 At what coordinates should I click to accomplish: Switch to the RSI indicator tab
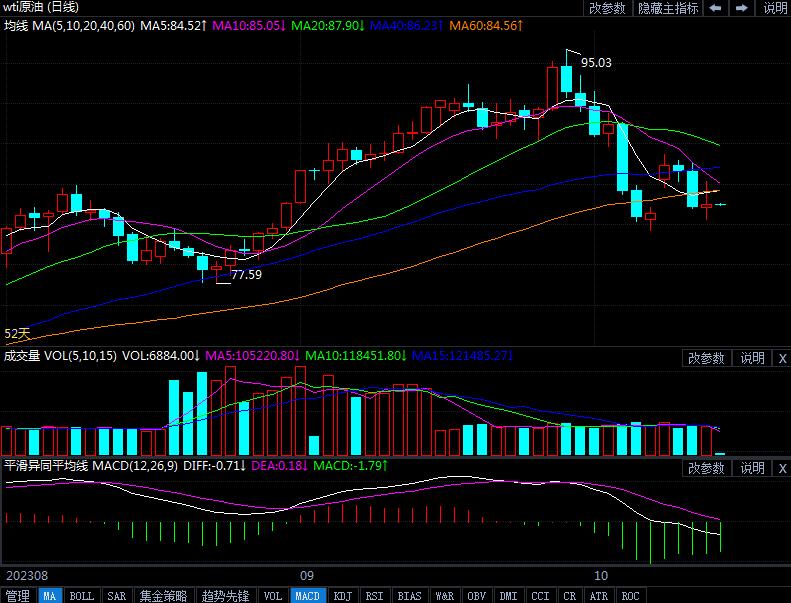click(x=374, y=595)
